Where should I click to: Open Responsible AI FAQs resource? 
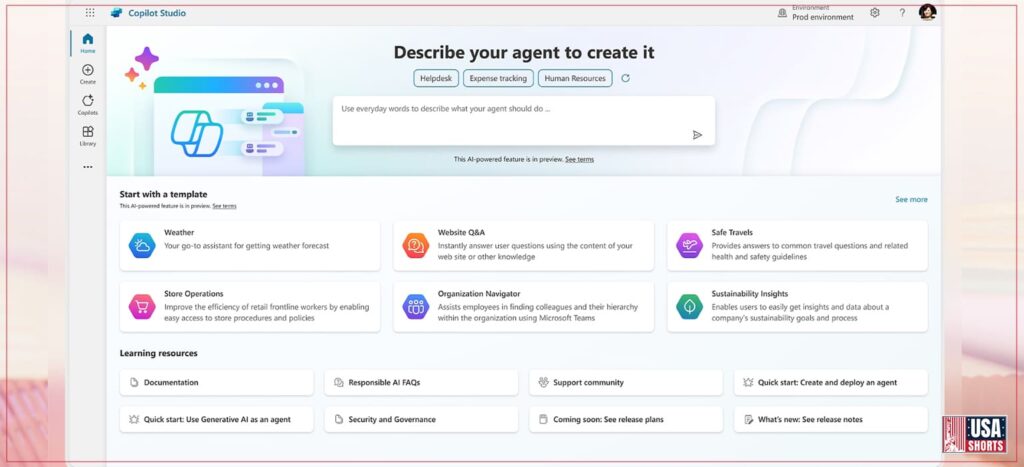coord(421,383)
